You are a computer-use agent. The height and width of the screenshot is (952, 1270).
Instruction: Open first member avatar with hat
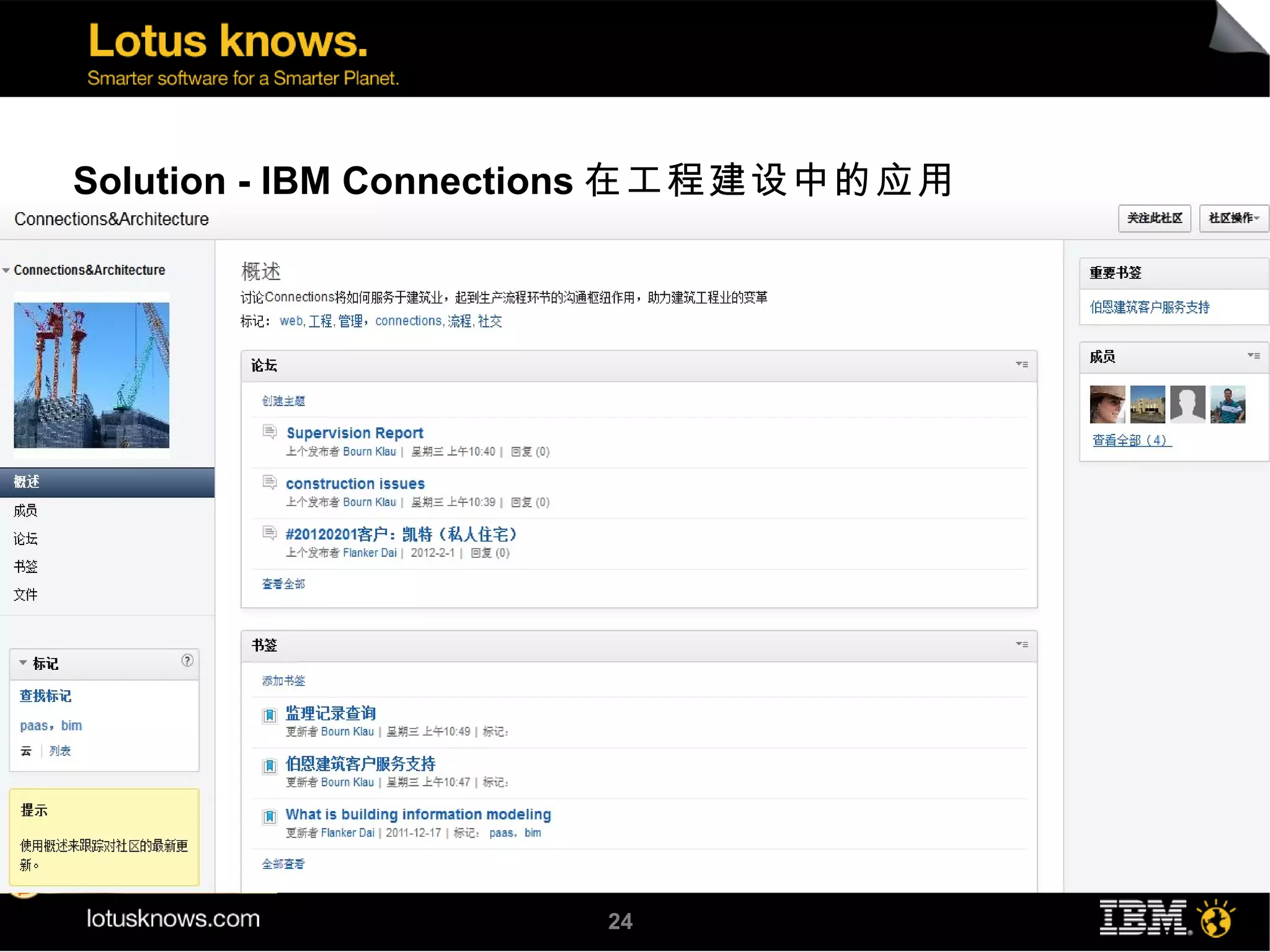(1108, 404)
